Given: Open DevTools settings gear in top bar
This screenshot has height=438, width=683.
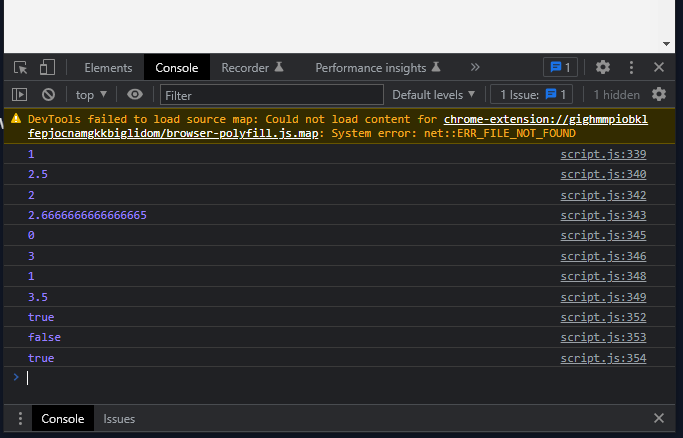Looking at the screenshot, I should (603, 67).
